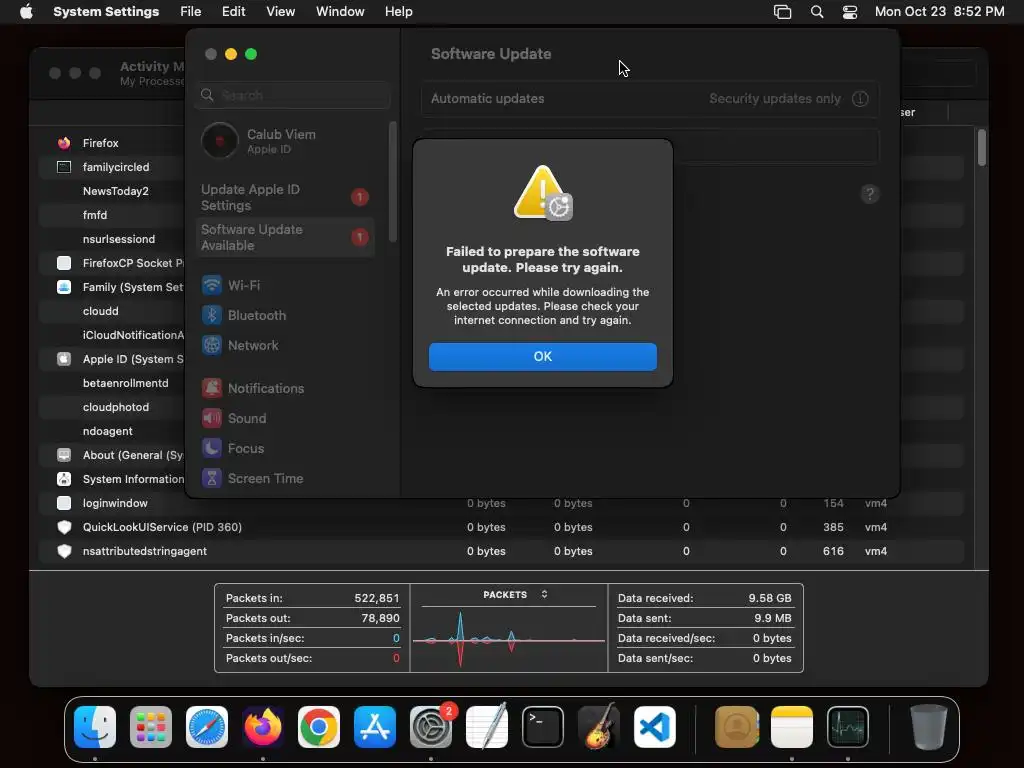Image resolution: width=1024 pixels, height=768 pixels.
Task: Open the System Settings menu
Action: [106, 12]
